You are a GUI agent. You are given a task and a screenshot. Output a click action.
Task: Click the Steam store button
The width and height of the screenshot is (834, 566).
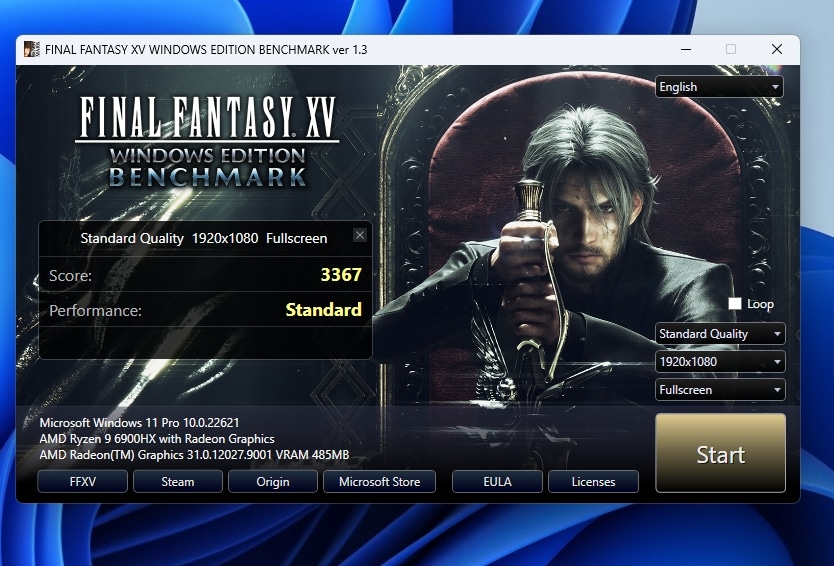(178, 482)
